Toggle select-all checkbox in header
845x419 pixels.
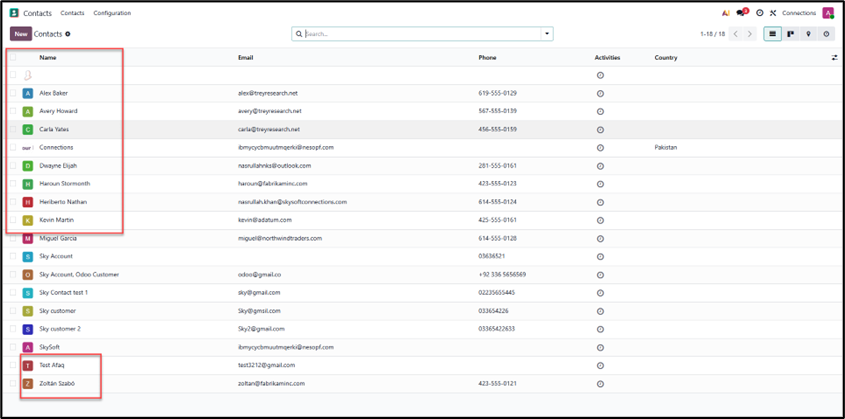[13, 57]
